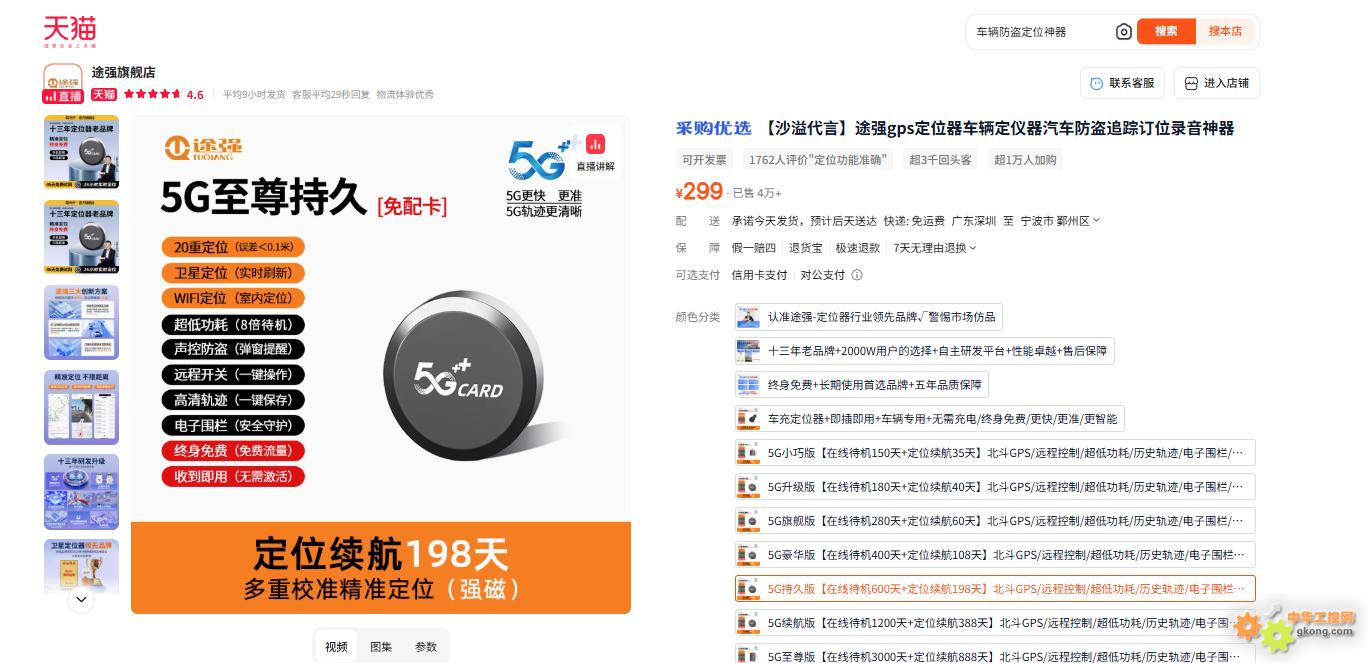Open the 直播 live badge
The image size is (1368, 663).
click(x=62, y=96)
